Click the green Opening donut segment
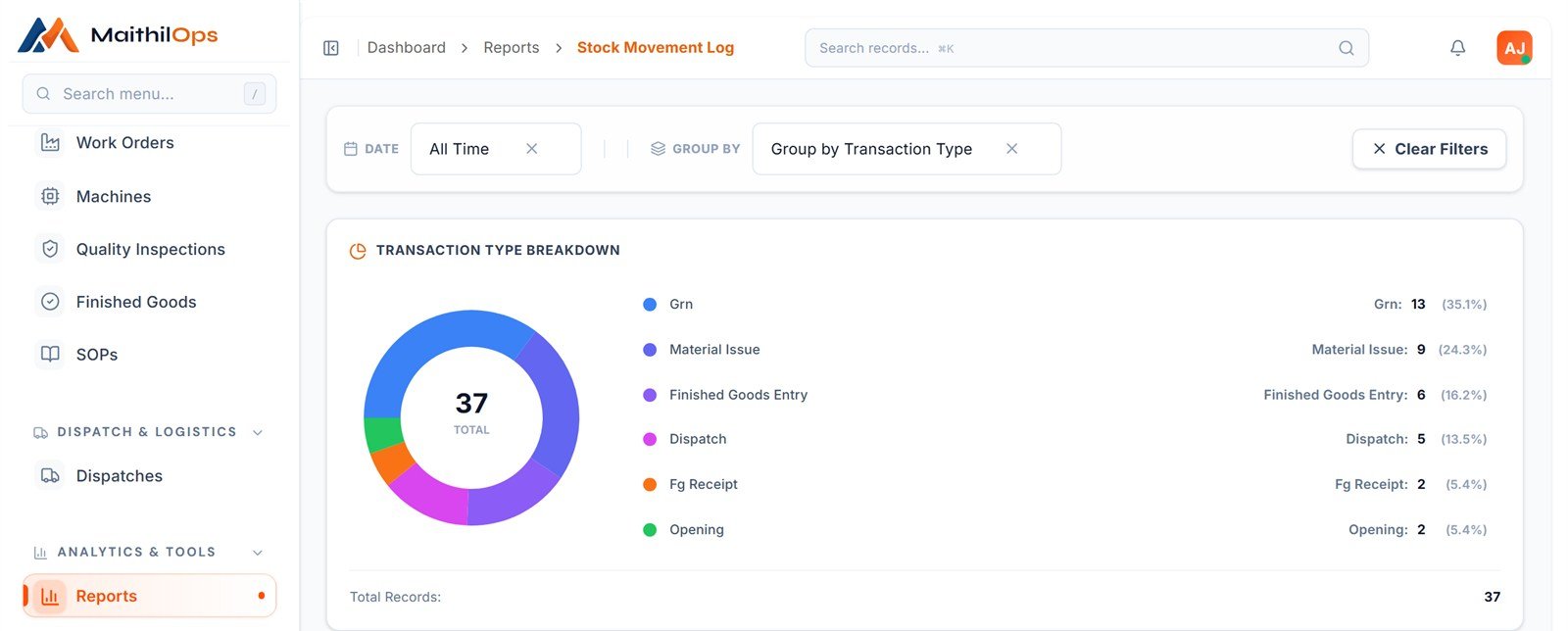Viewport: 1568px width, 631px height. [383, 433]
